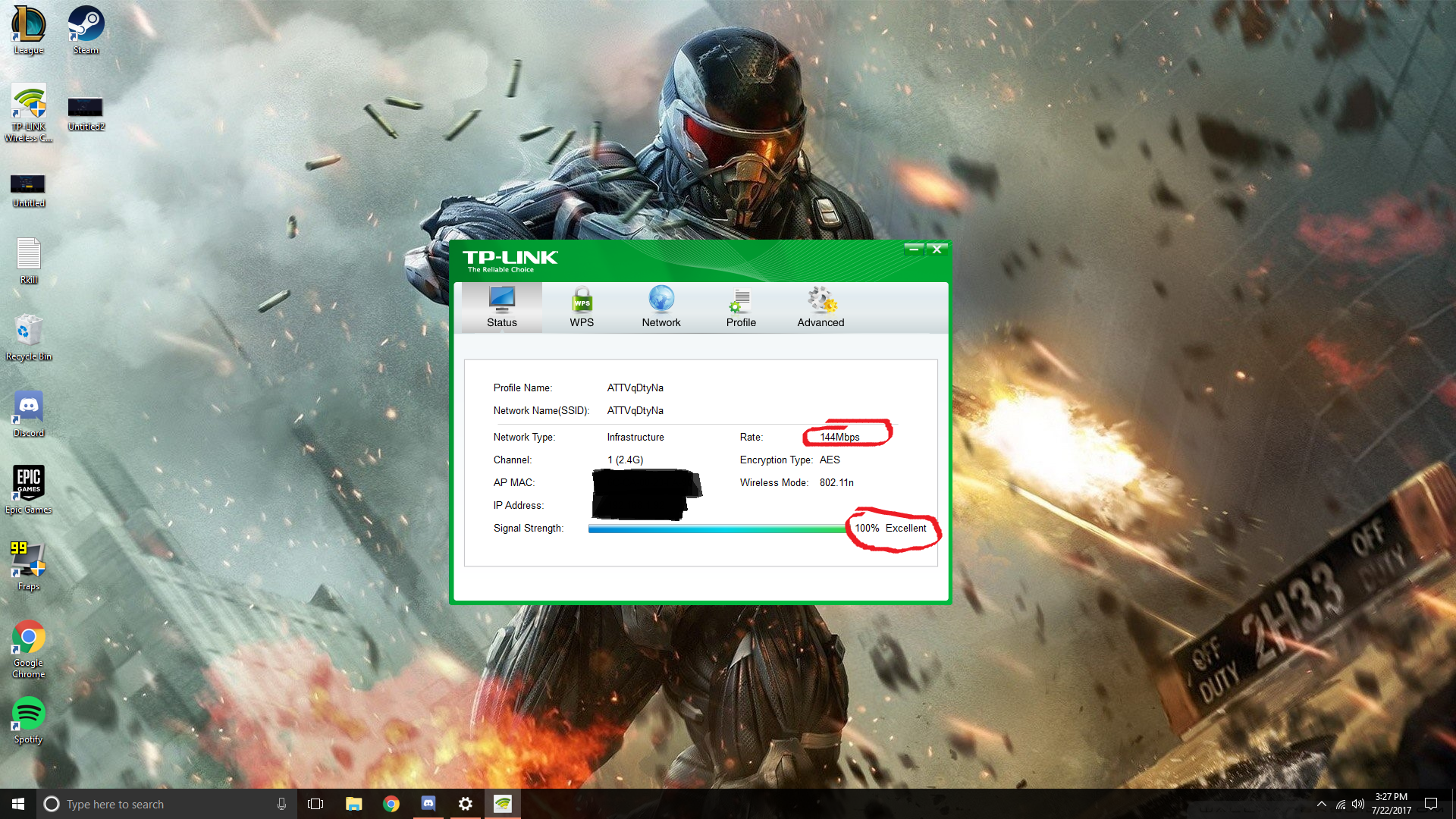
Task: Click the Signal Strength progress bar
Action: (717, 529)
